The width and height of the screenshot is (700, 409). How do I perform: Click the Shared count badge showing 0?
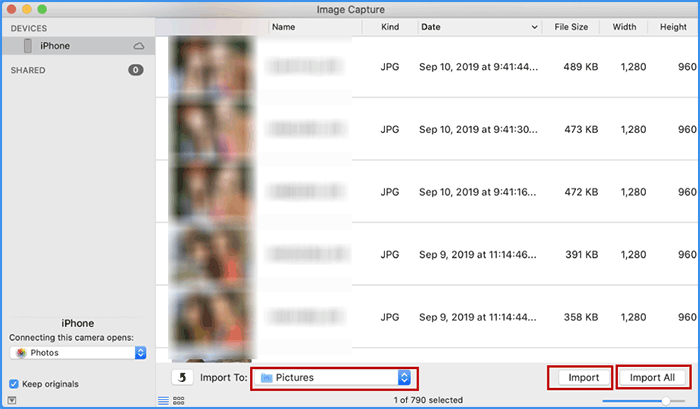[136, 70]
